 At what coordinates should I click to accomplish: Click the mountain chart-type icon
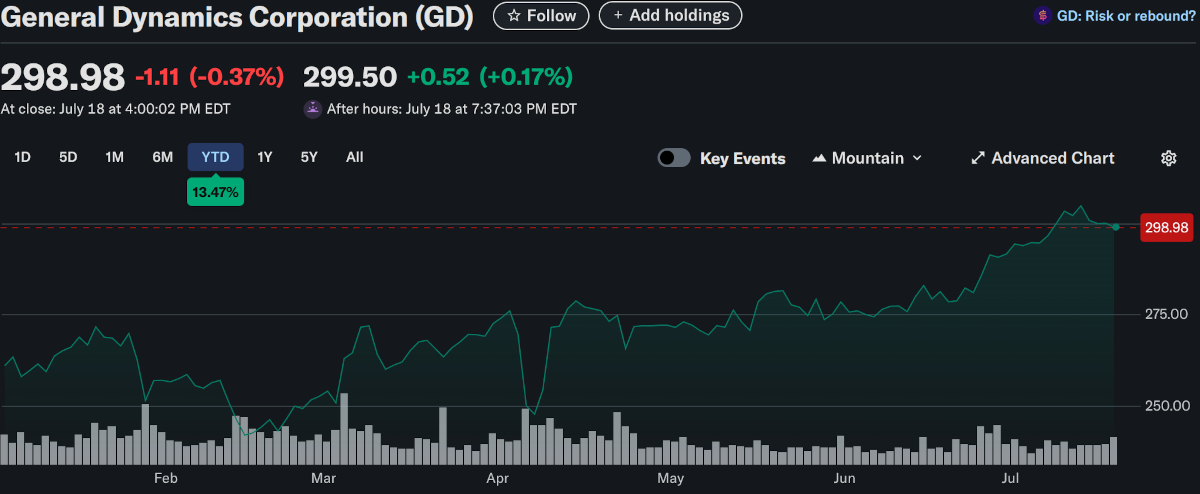[x=819, y=158]
